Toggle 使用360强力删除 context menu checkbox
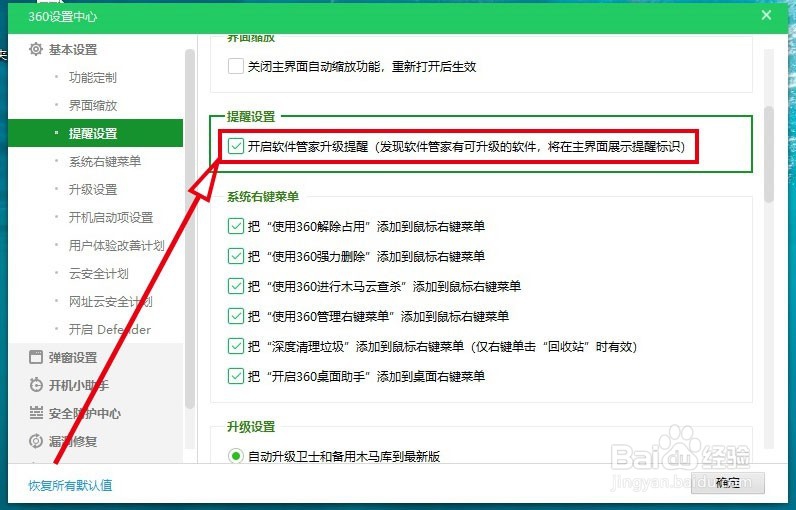 [236, 256]
